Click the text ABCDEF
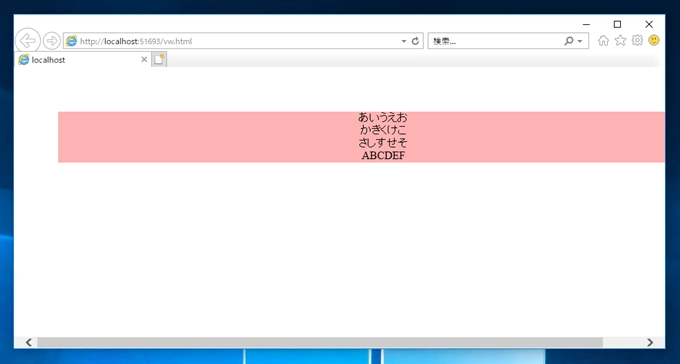Viewport: 680px width, 364px height. [x=383, y=156]
